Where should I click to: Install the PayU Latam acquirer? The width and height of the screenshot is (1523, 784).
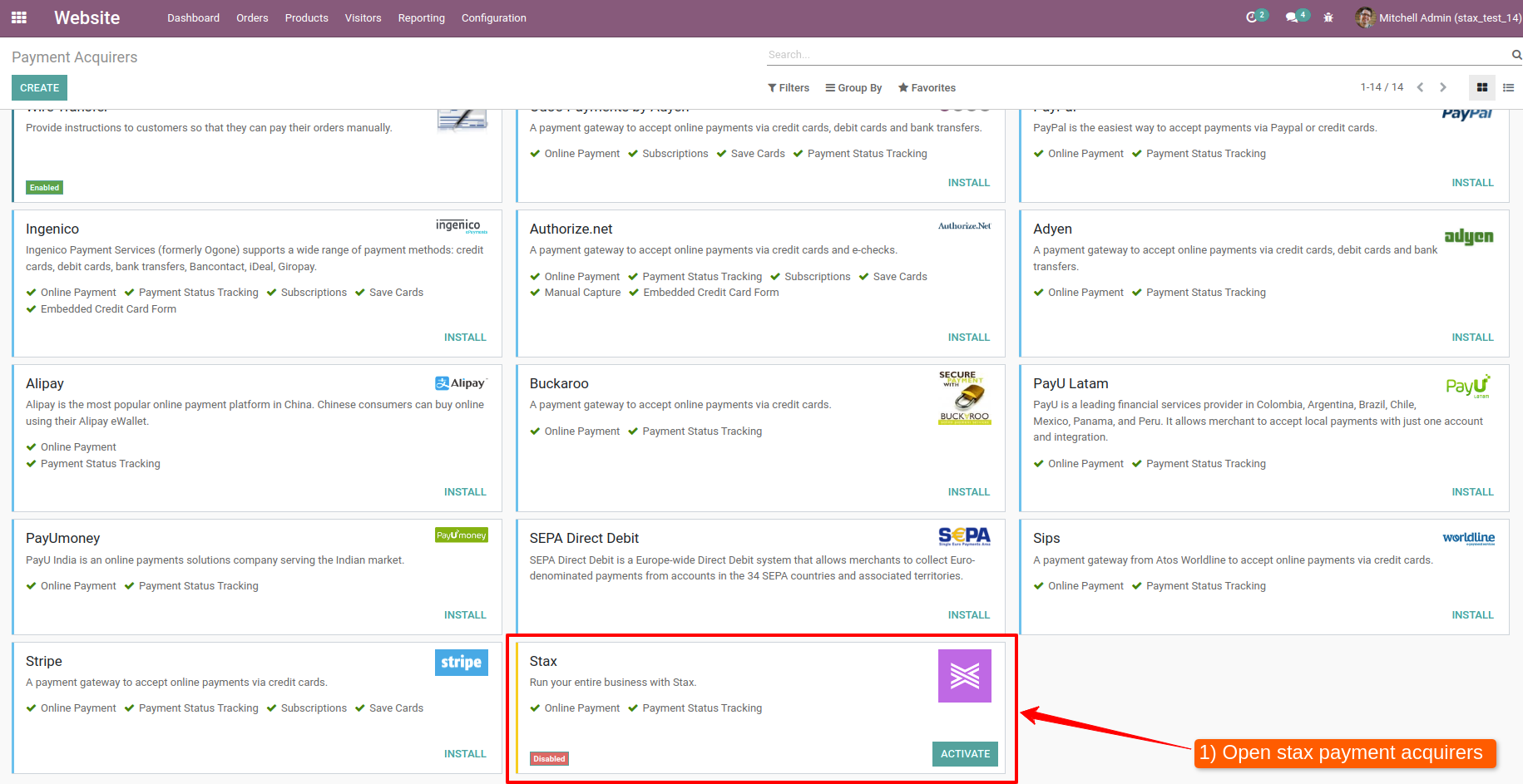pos(1472,491)
